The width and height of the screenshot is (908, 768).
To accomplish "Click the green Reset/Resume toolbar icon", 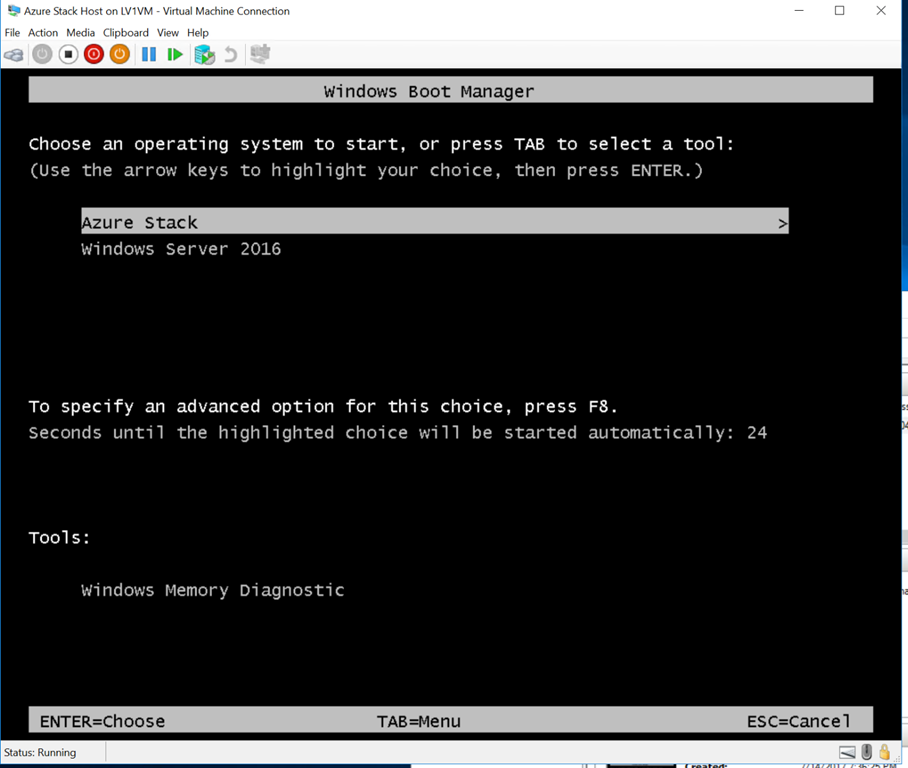I will [x=175, y=54].
